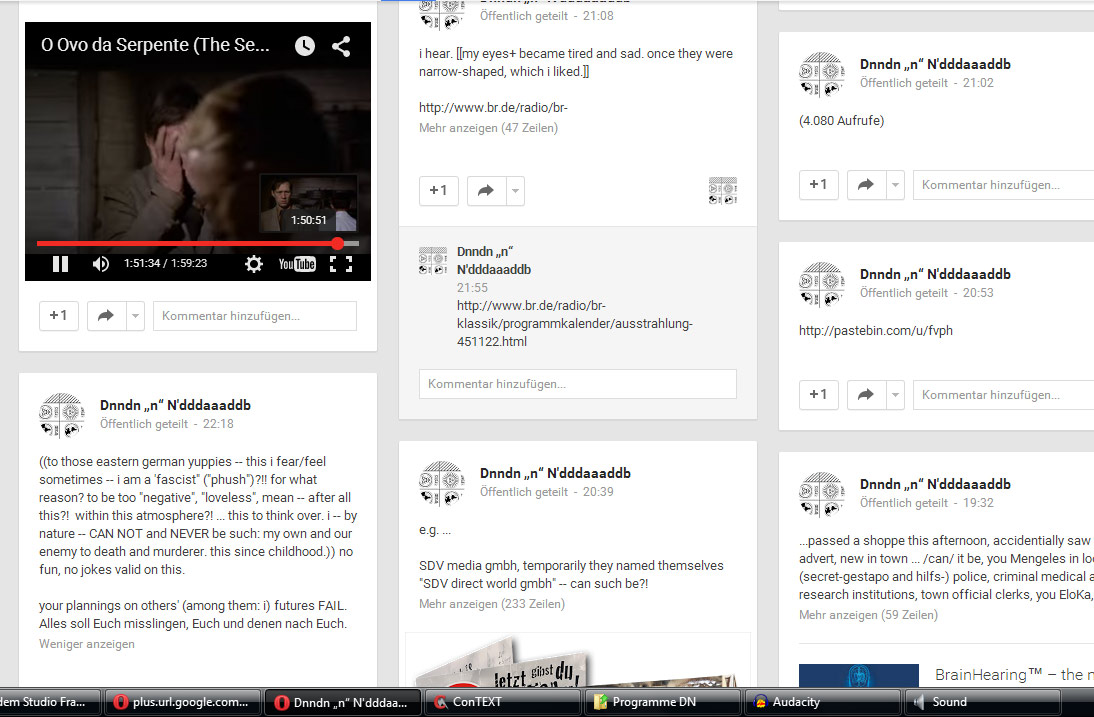Open video on YouTube via logo
1094x717 pixels.
point(297,264)
